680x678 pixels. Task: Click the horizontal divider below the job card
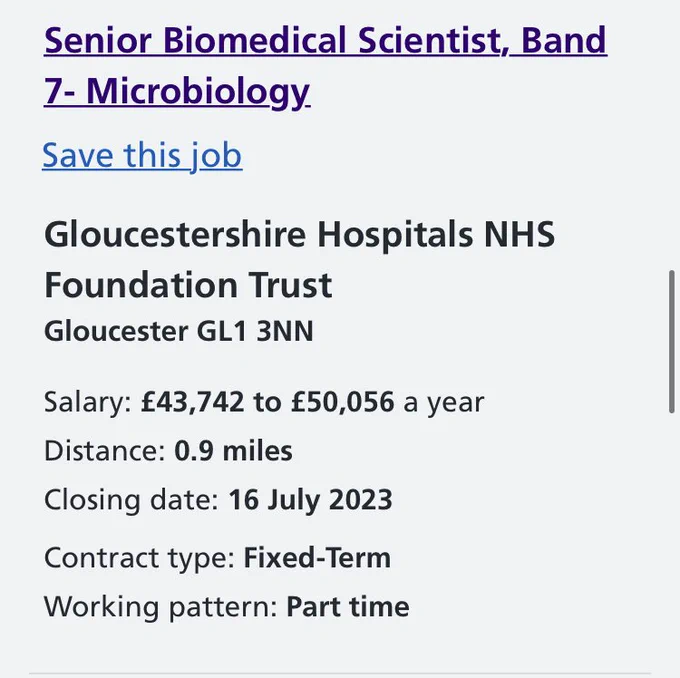click(340, 674)
